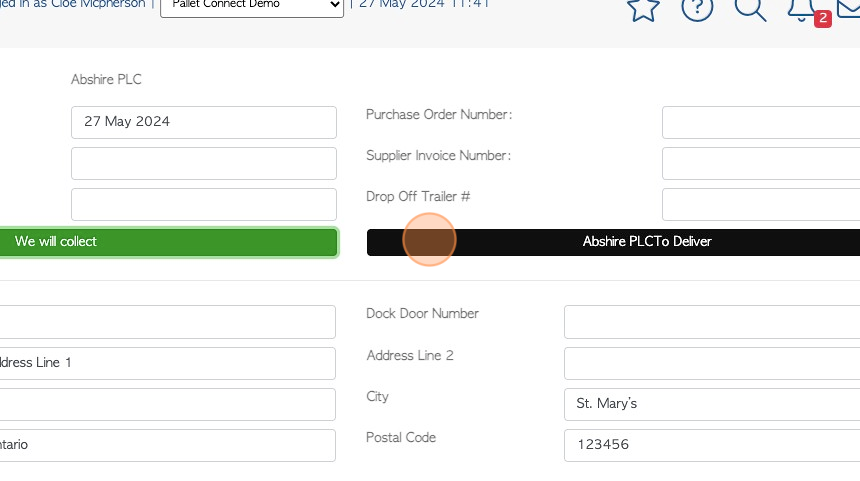This screenshot has height=481, width=860.
Task: Click the Drop Off Trailer # field
Action: (x=760, y=204)
